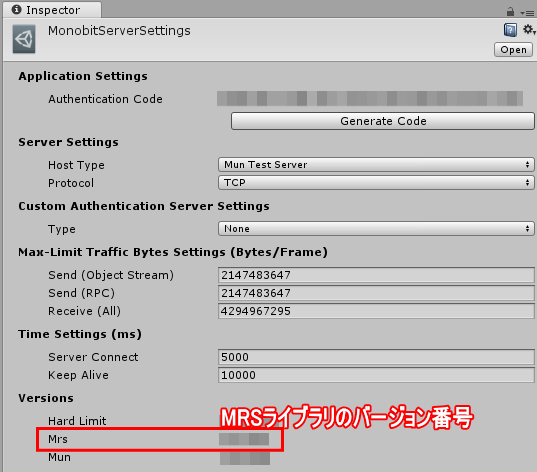Click the Mun version label
The height and width of the screenshot is (472, 537).
pyautogui.click(x=59, y=457)
